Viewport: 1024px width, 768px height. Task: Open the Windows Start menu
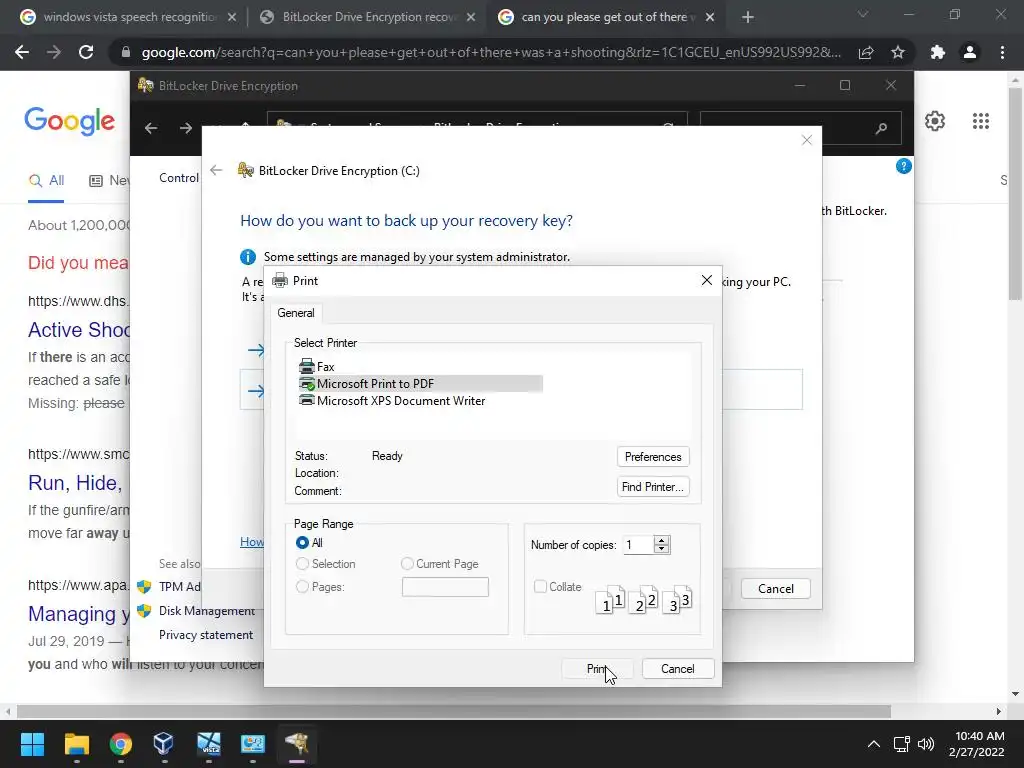tap(32, 744)
